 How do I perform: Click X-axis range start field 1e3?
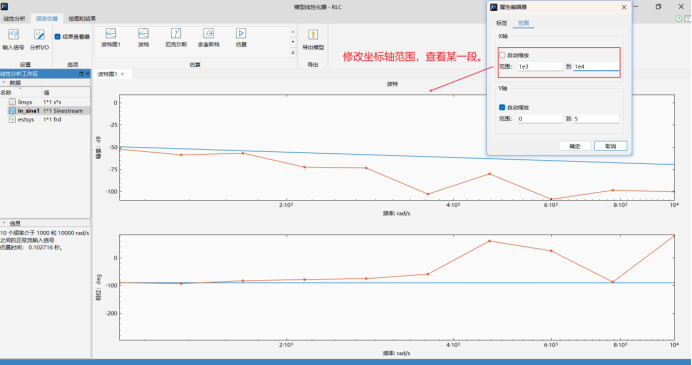coord(540,67)
